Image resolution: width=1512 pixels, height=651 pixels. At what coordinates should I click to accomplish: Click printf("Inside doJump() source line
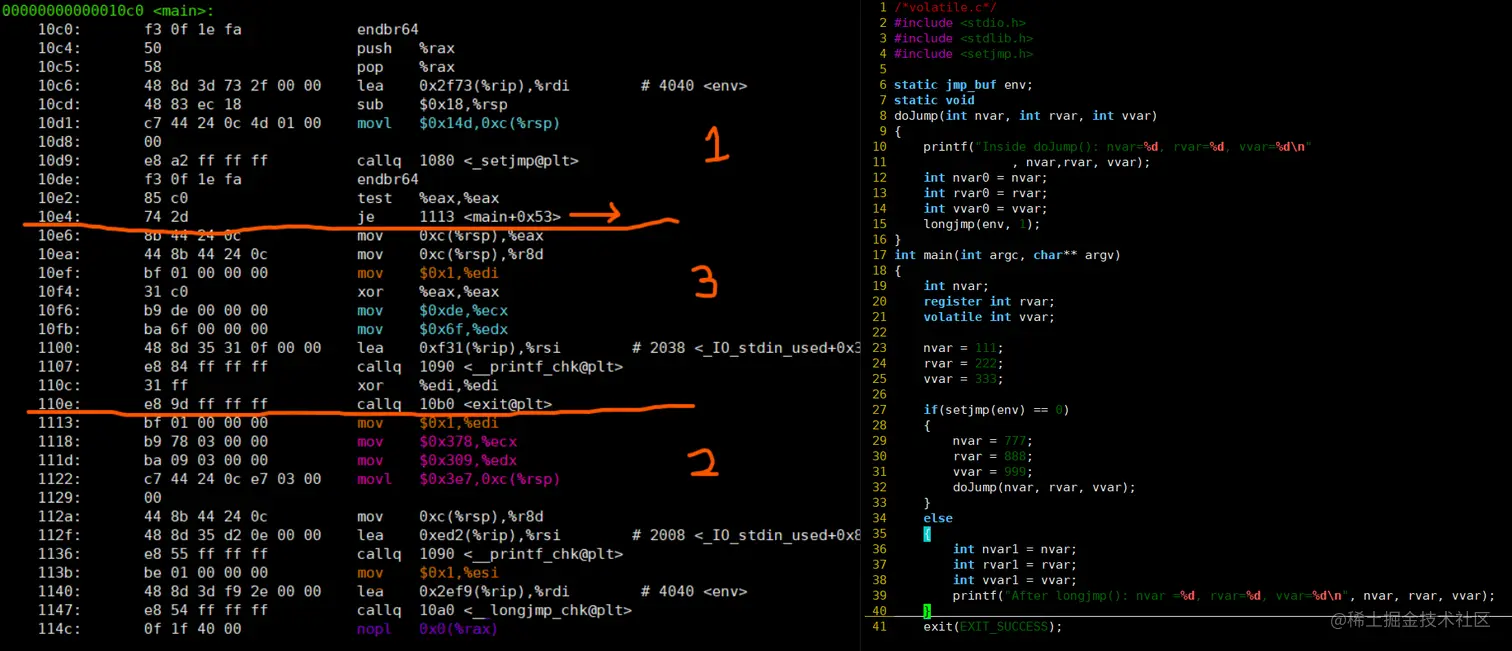click(1117, 147)
